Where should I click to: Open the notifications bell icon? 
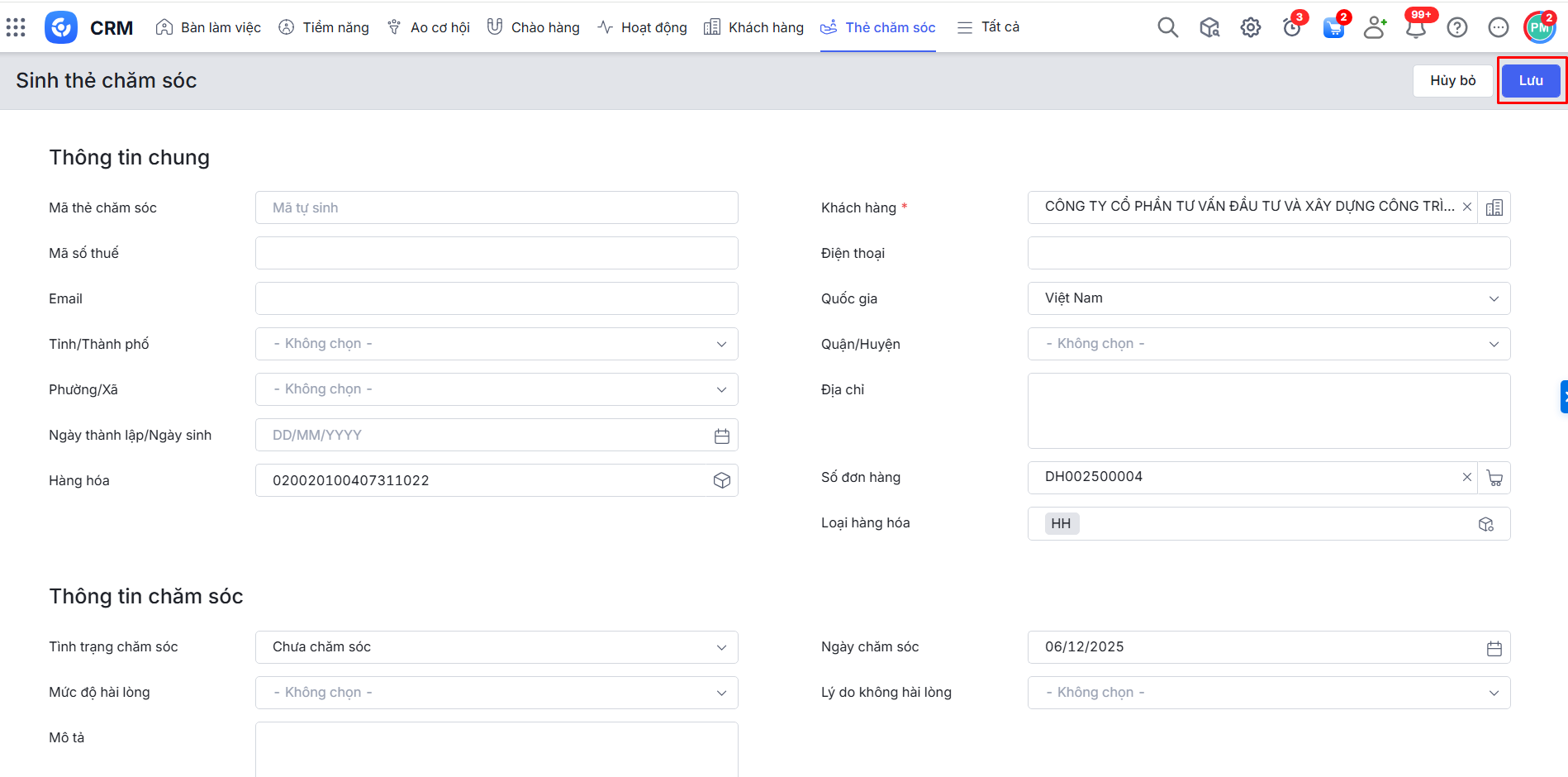(1415, 28)
